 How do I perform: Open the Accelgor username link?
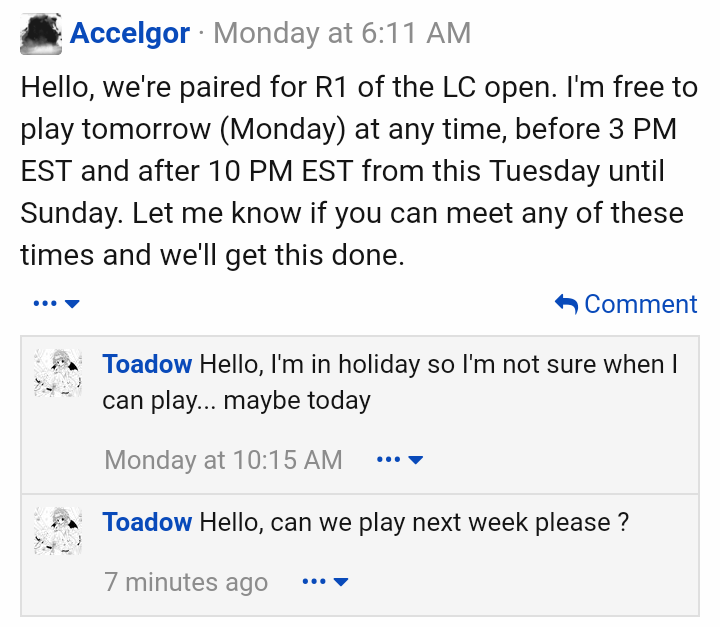129,34
